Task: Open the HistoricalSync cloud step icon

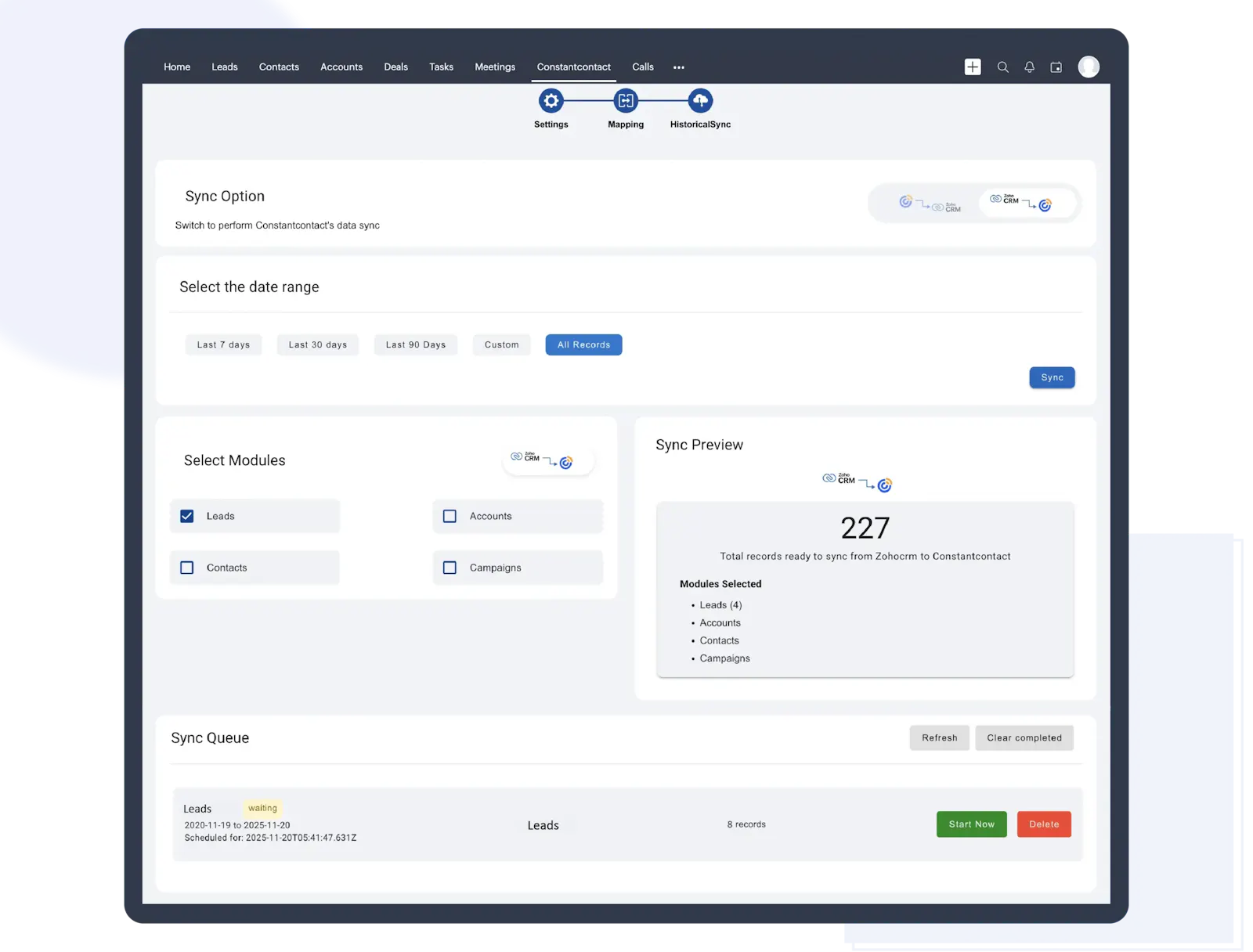Action: [700, 100]
